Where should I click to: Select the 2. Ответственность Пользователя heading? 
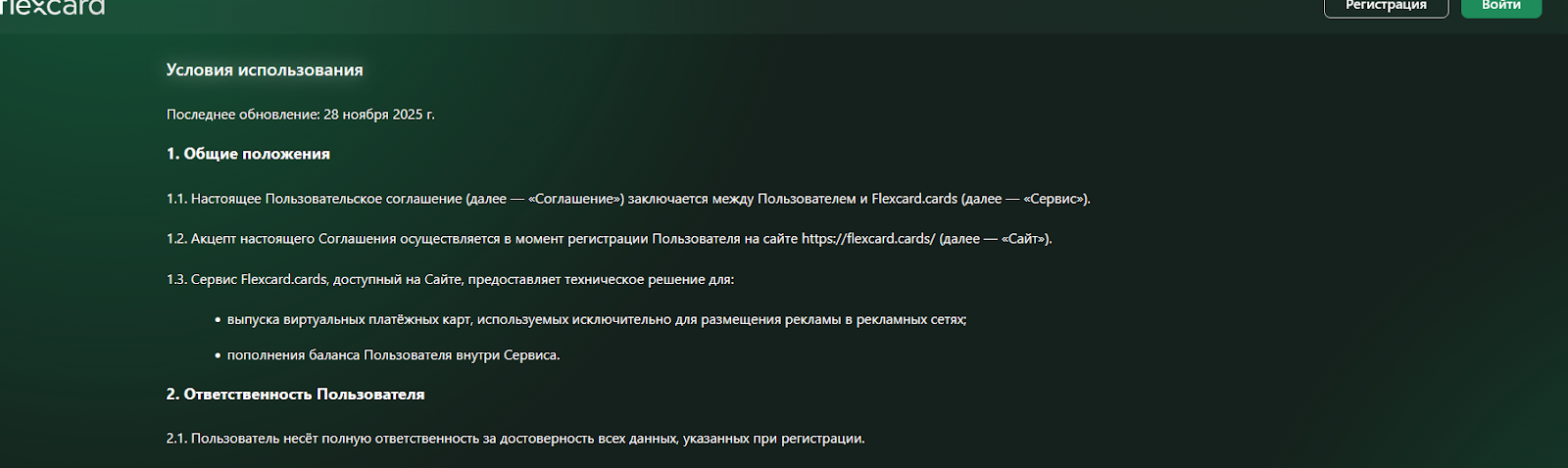point(295,395)
